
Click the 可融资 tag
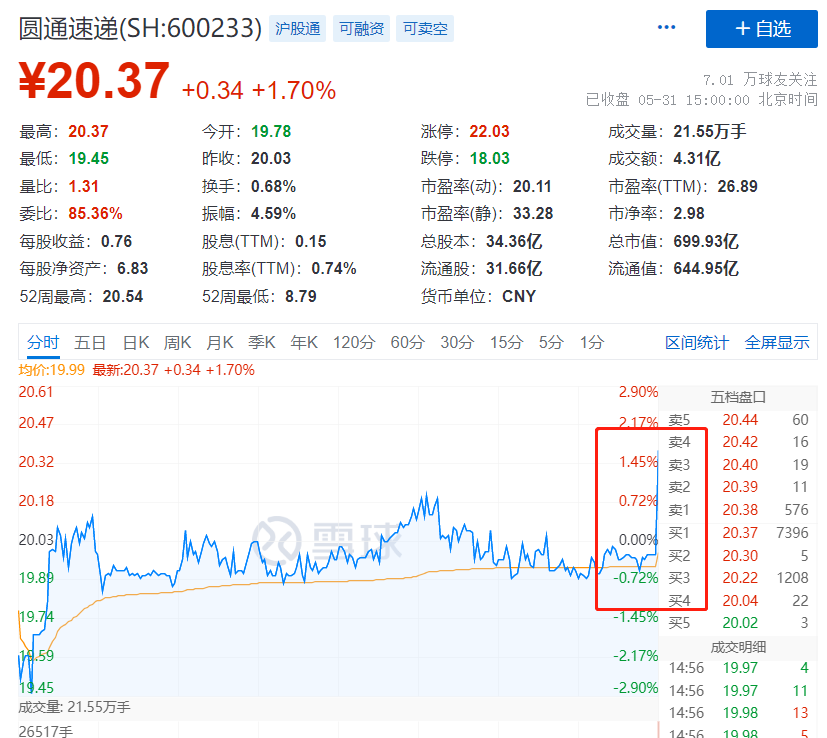pyautogui.click(x=361, y=28)
